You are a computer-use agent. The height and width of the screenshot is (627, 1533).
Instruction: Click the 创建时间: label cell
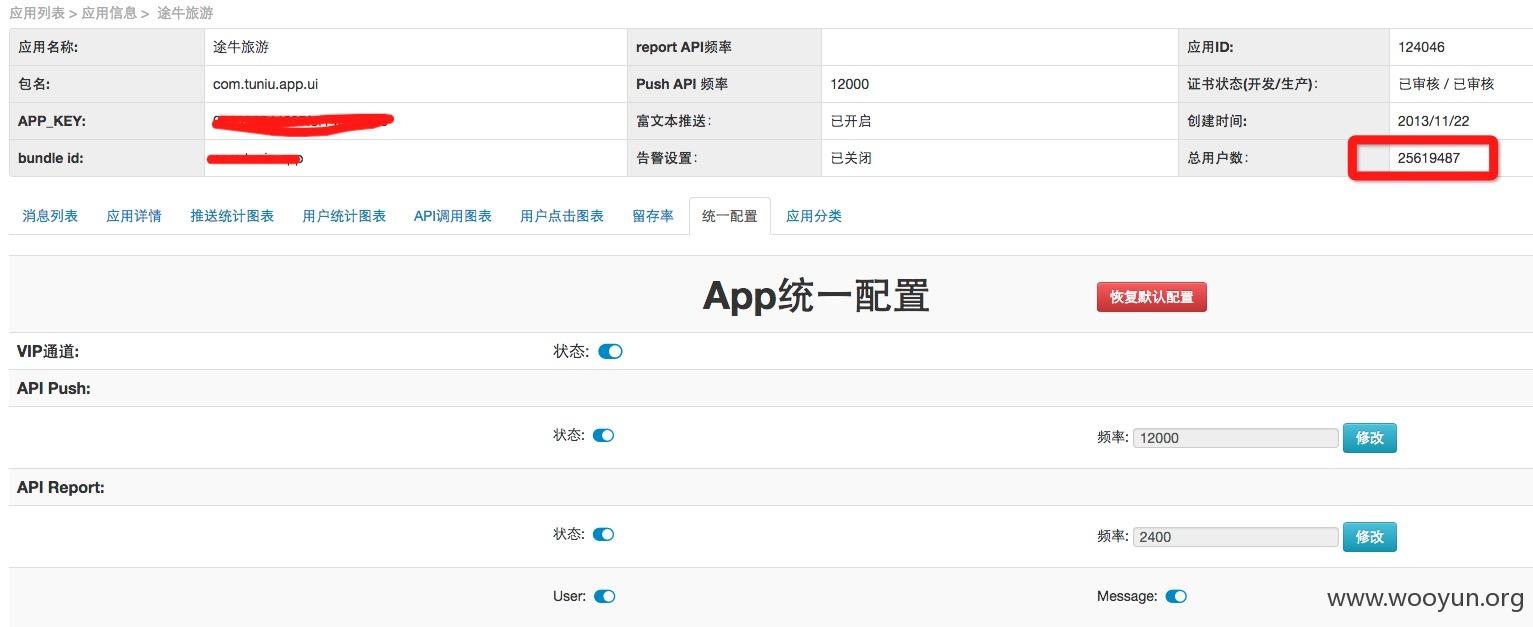pos(1283,121)
